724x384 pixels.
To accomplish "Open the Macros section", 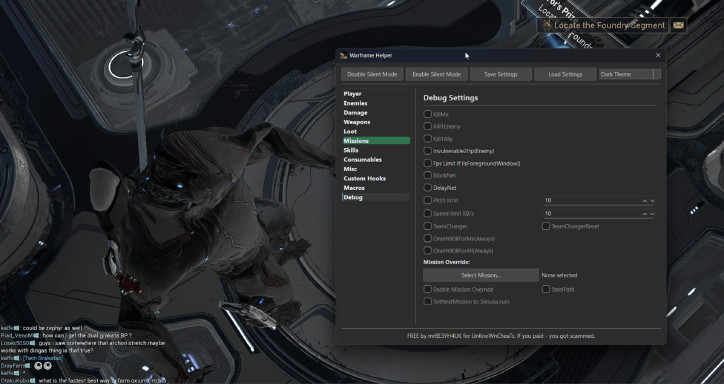I will (x=376, y=188).
